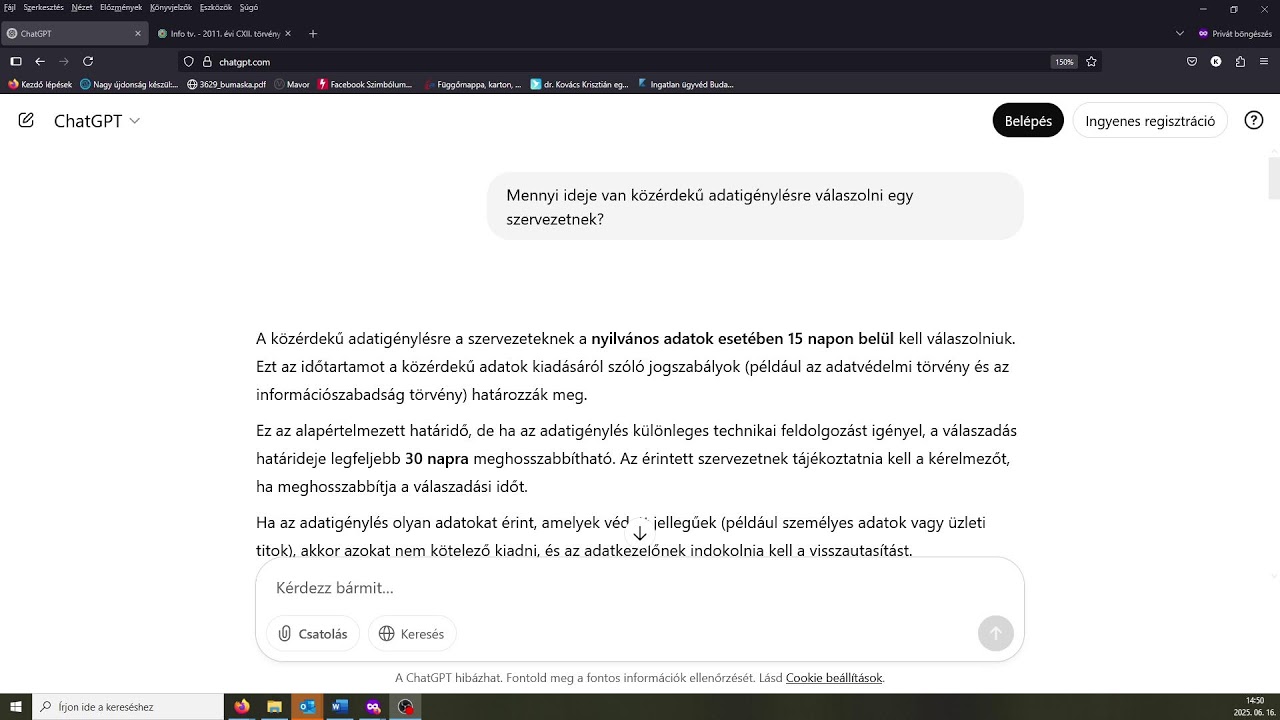Expand the list all tabs chevron

tap(1180, 33)
